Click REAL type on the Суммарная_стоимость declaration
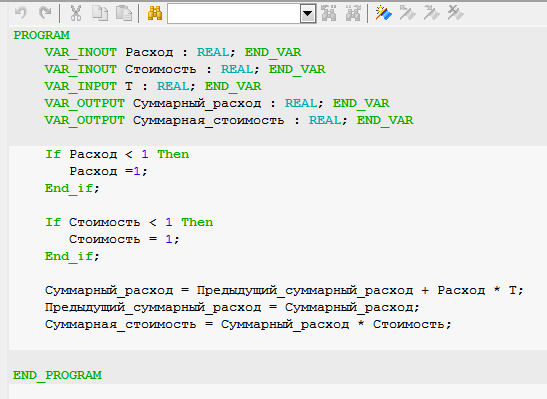 pos(325,120)
